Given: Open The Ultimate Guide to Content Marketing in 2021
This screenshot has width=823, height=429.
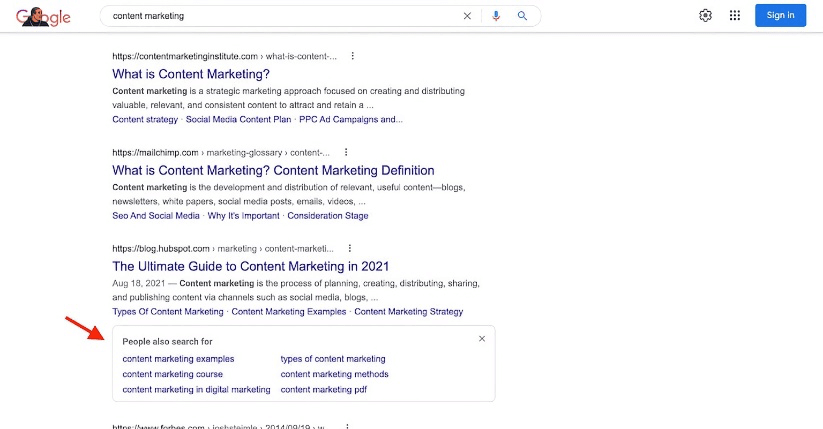Looking at the screenshot, I should point(250,266).
